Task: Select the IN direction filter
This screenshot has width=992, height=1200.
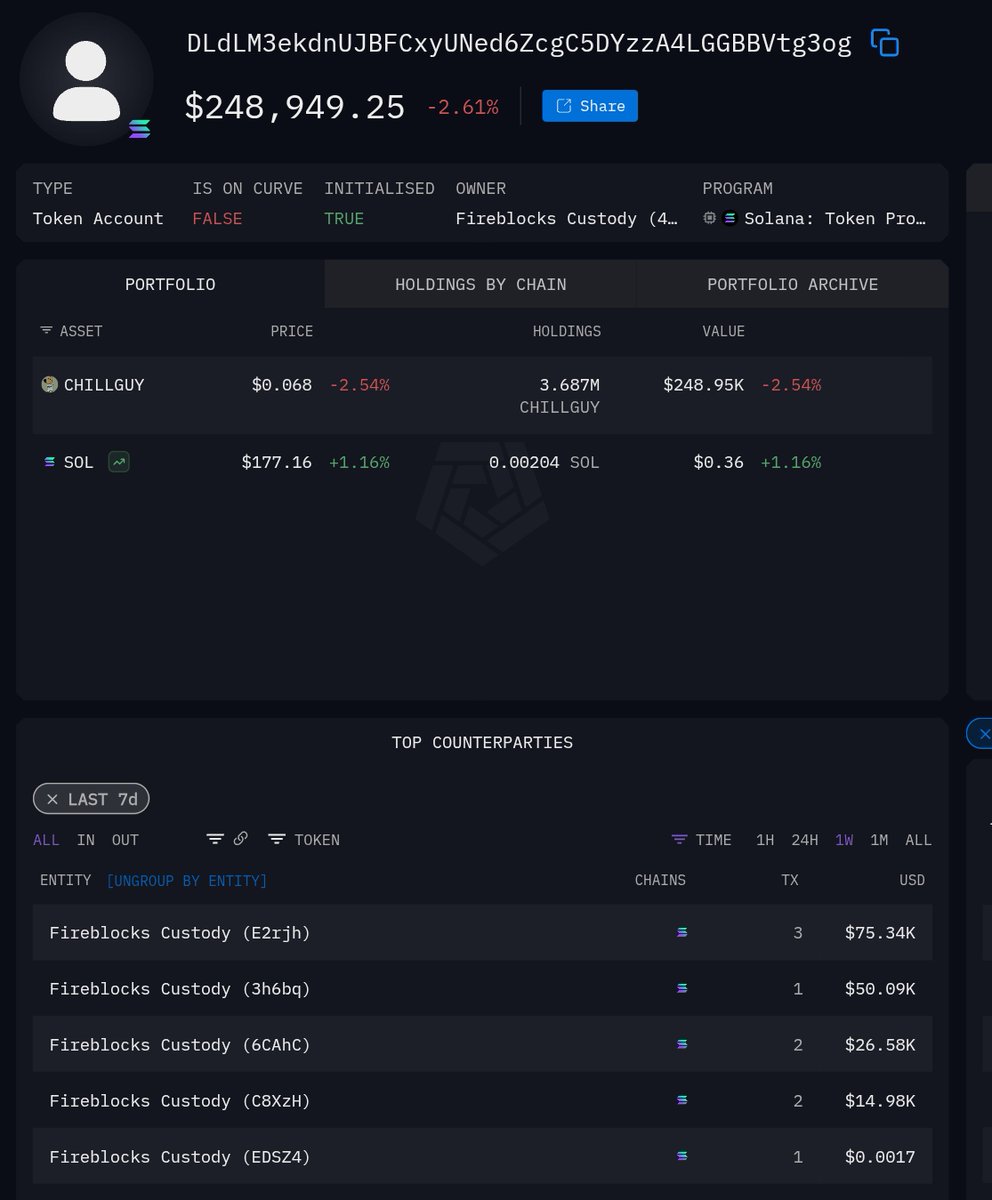Action: tap(86, 840)
